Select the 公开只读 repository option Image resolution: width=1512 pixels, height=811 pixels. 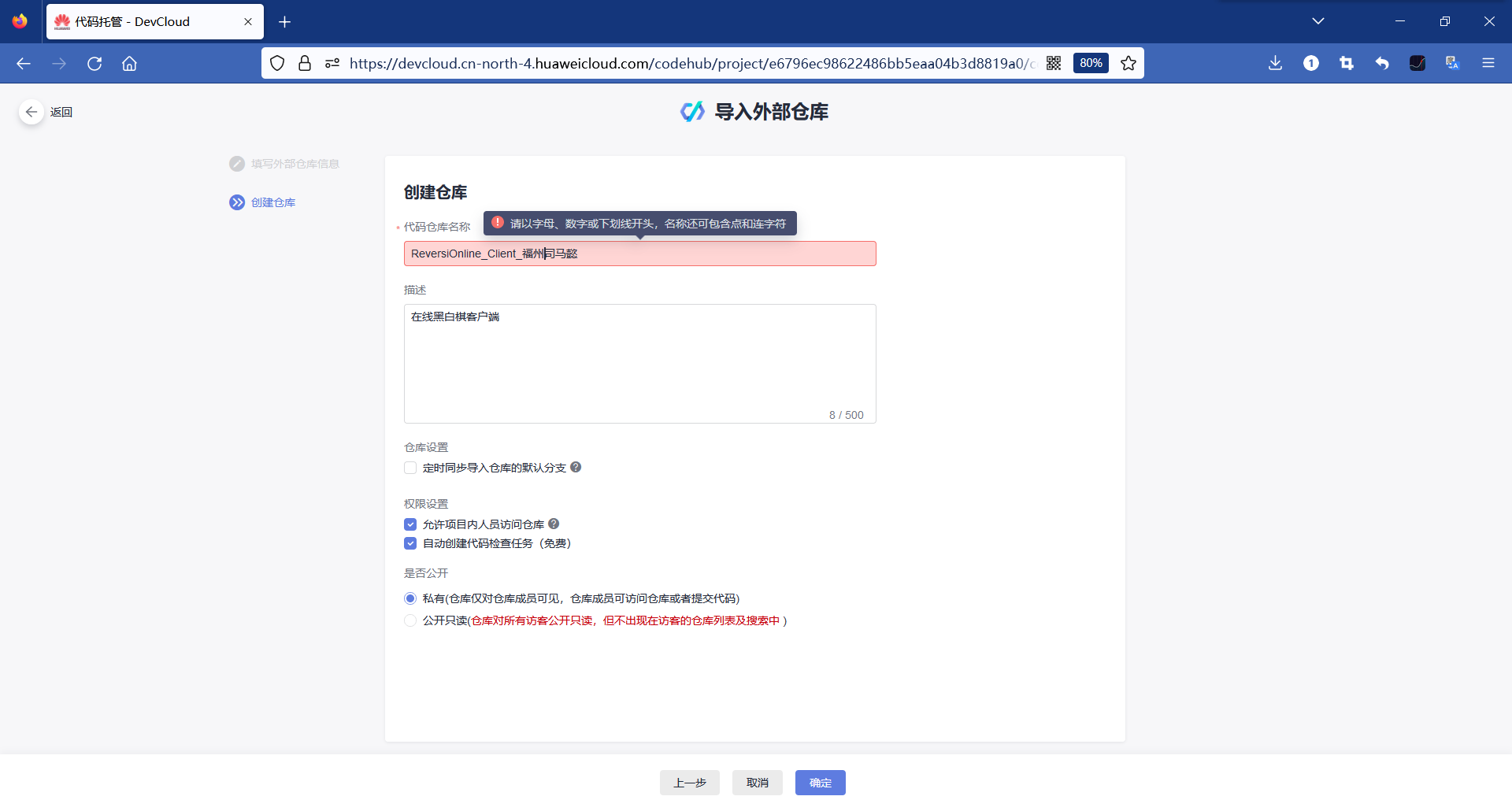pyautogui.click(x=410, y=620)
